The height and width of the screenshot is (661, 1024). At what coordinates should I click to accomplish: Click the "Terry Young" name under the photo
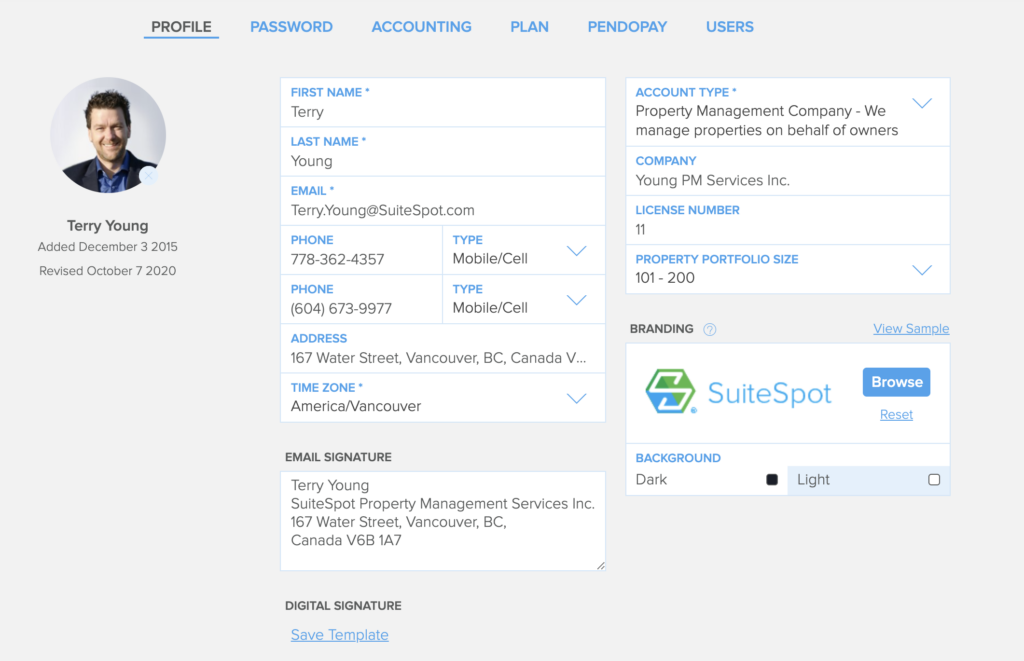(x=108, y=226)
